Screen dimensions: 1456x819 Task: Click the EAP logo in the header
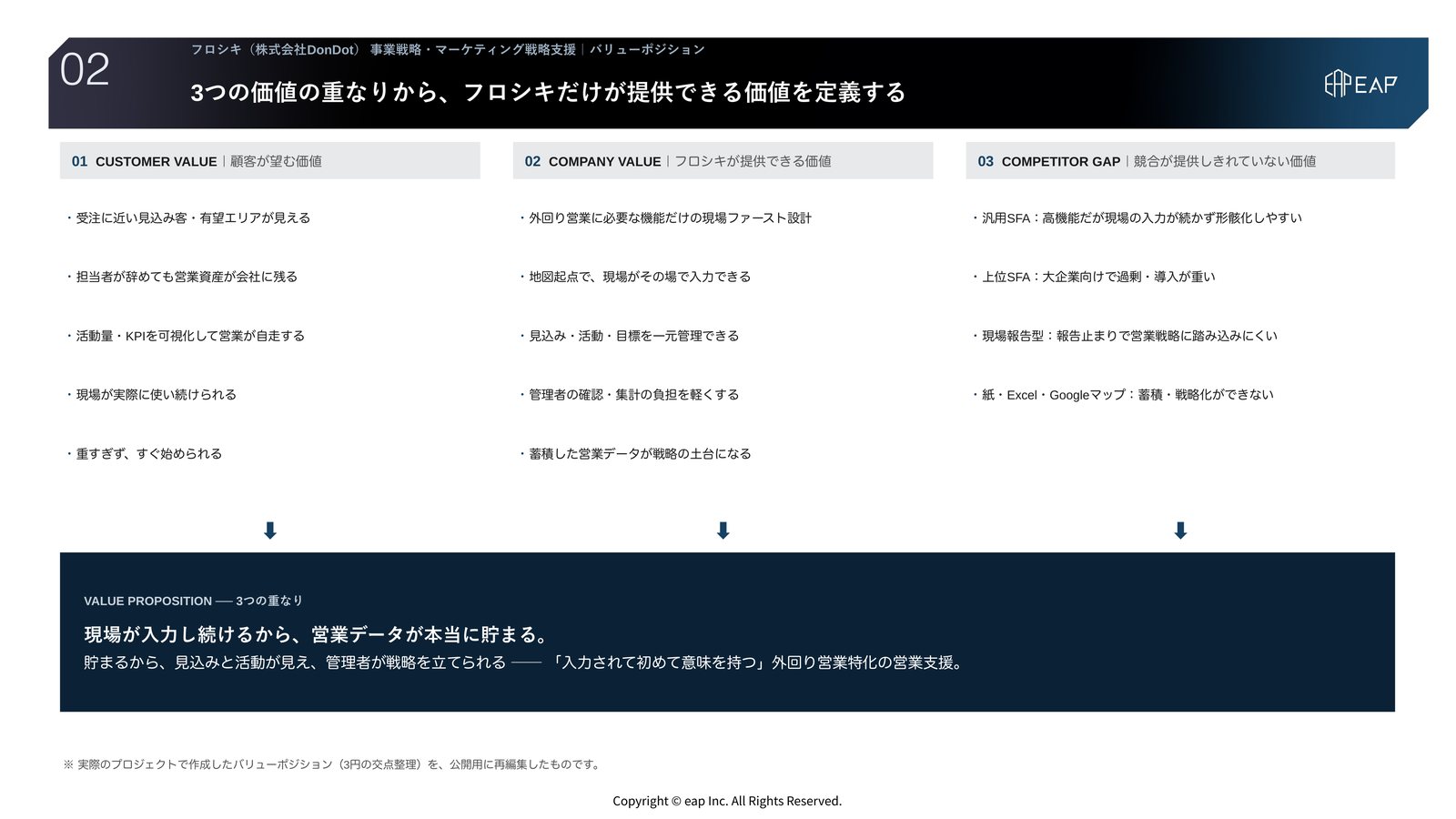1360,84
